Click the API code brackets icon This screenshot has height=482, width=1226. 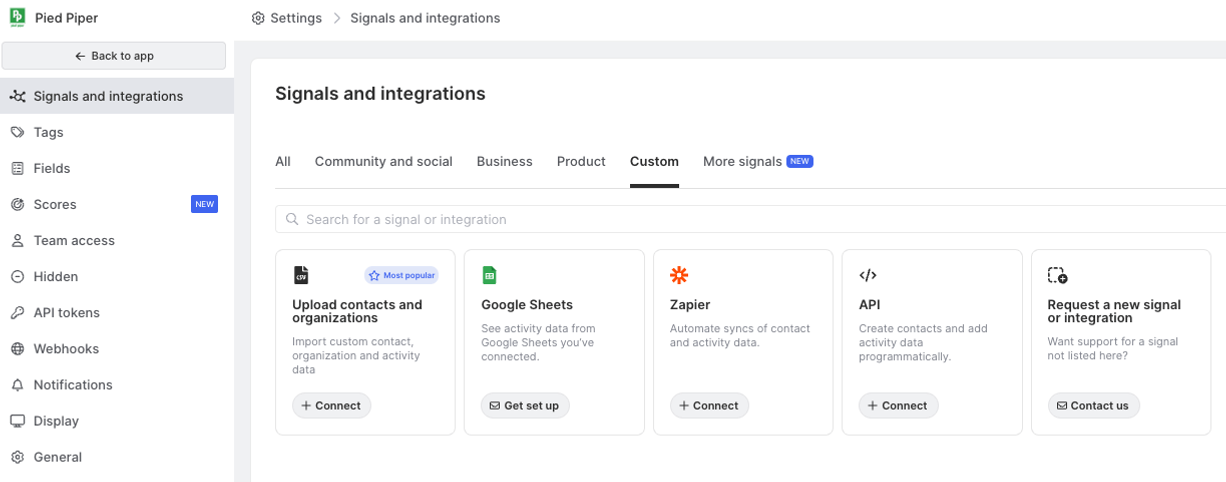click(868, 275)
